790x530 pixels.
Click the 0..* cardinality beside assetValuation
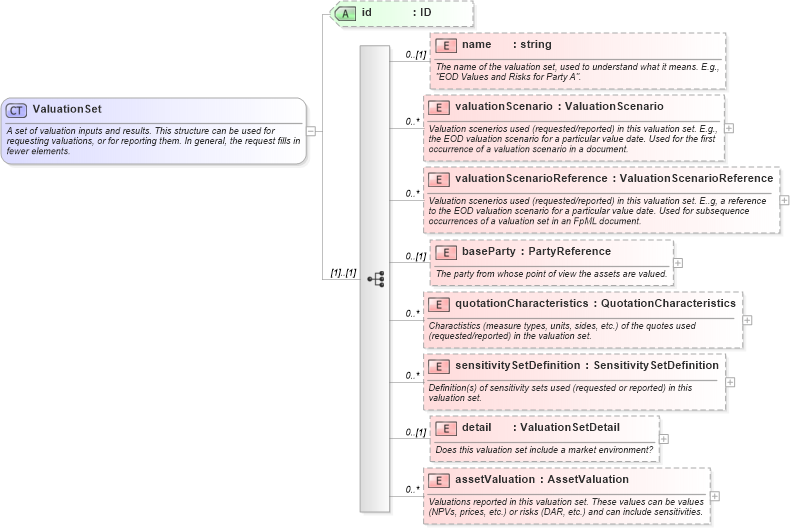coord(413,490)
